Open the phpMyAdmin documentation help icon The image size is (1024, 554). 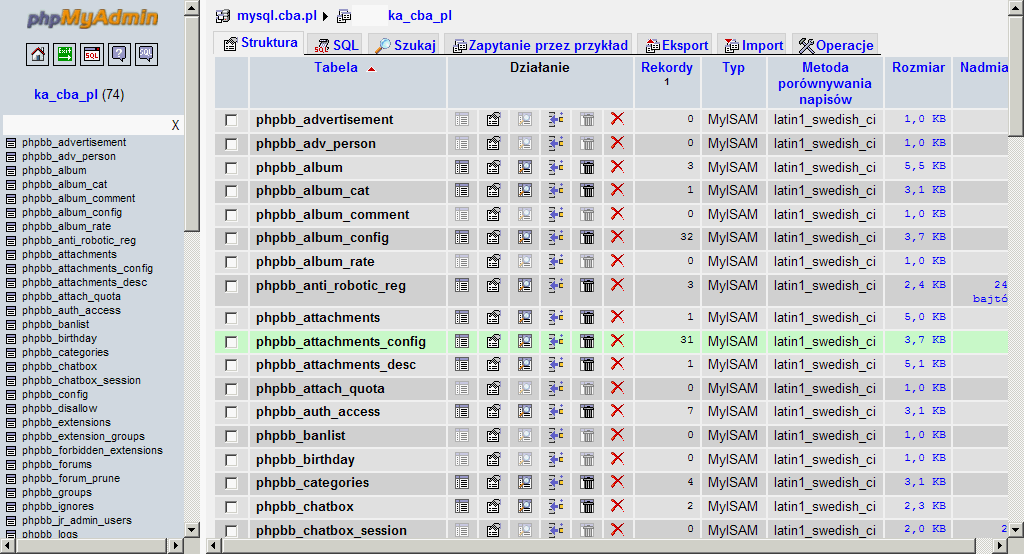(119, 54)
